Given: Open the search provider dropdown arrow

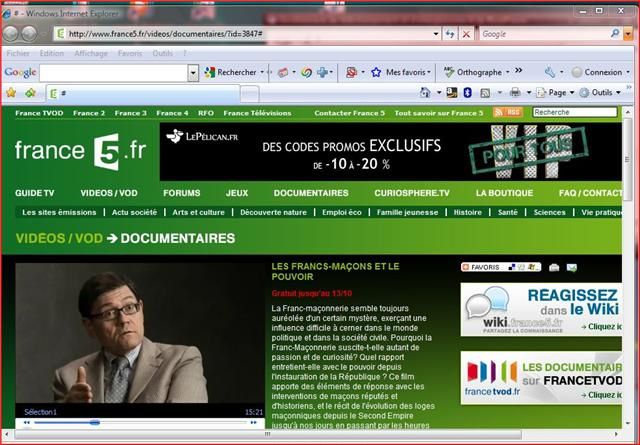Looking at the screenshot, I should (628, 34).
